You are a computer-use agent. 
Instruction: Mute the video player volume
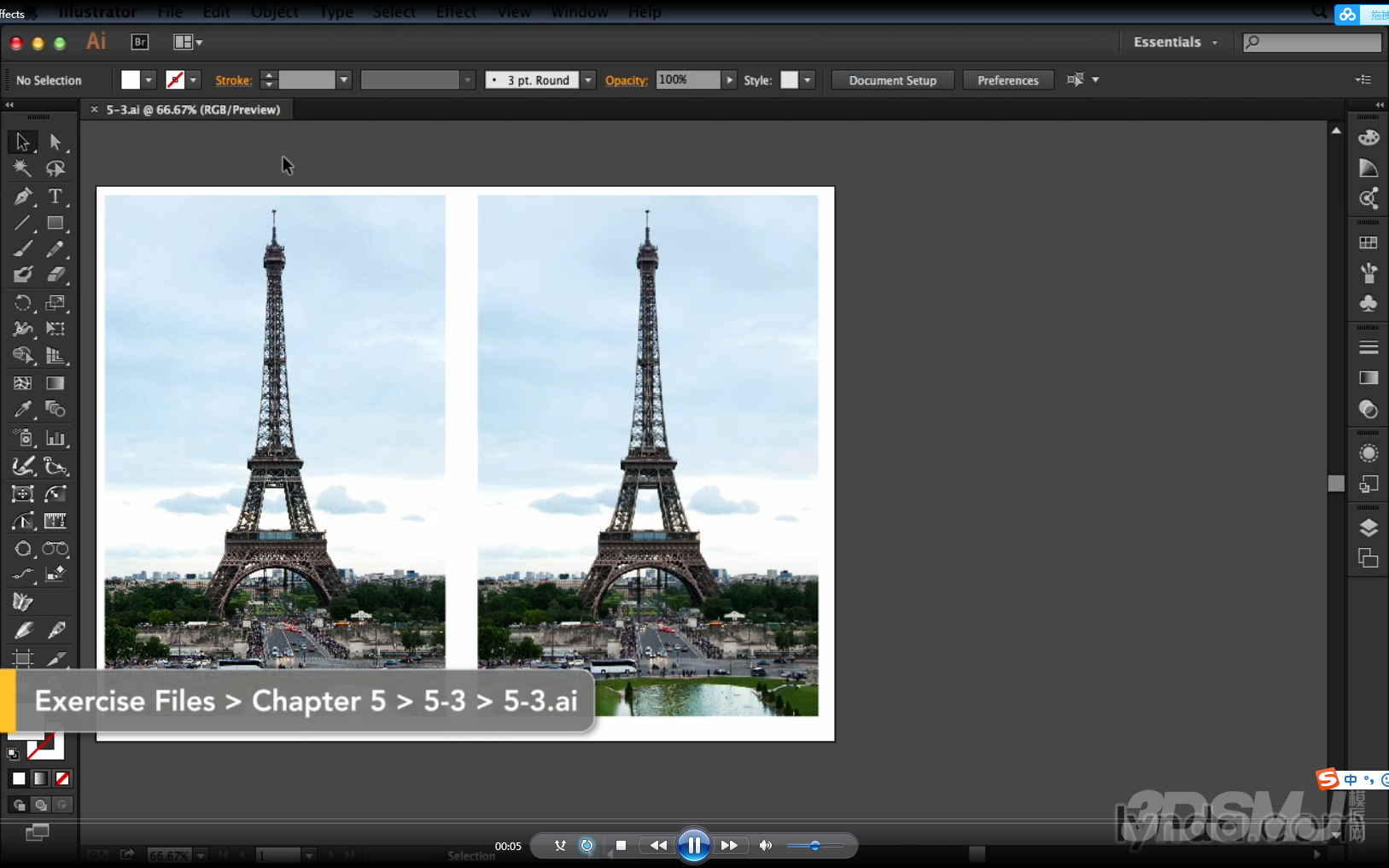click(765, 846)
